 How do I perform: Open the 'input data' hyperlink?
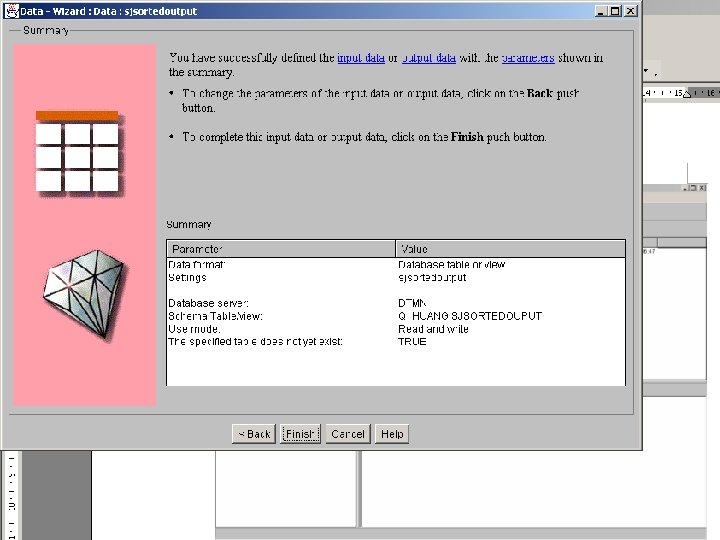click(361, 58)
